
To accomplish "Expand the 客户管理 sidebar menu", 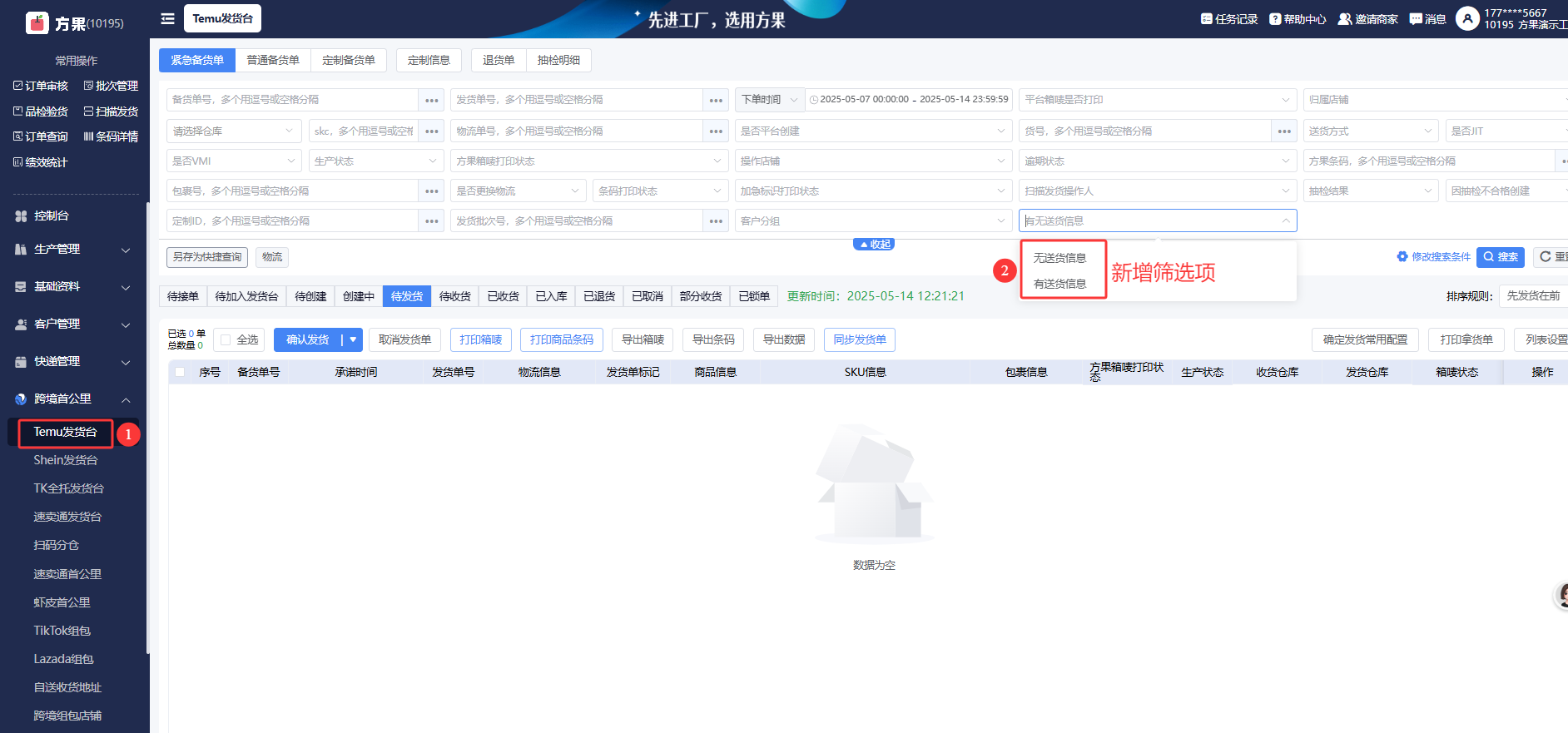I will 73,324.
